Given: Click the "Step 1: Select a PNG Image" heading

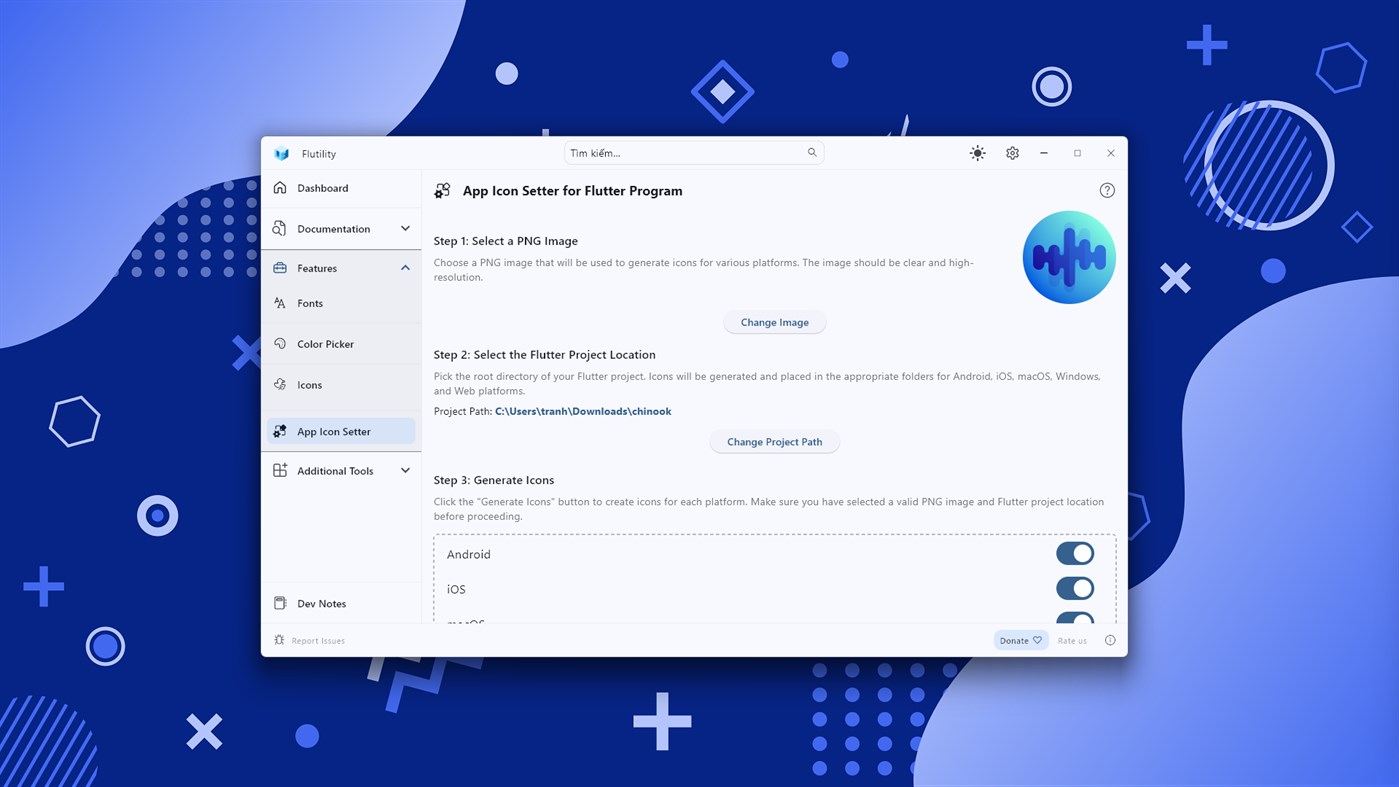Looking at the screenshot, I should (x=506, y=241).
